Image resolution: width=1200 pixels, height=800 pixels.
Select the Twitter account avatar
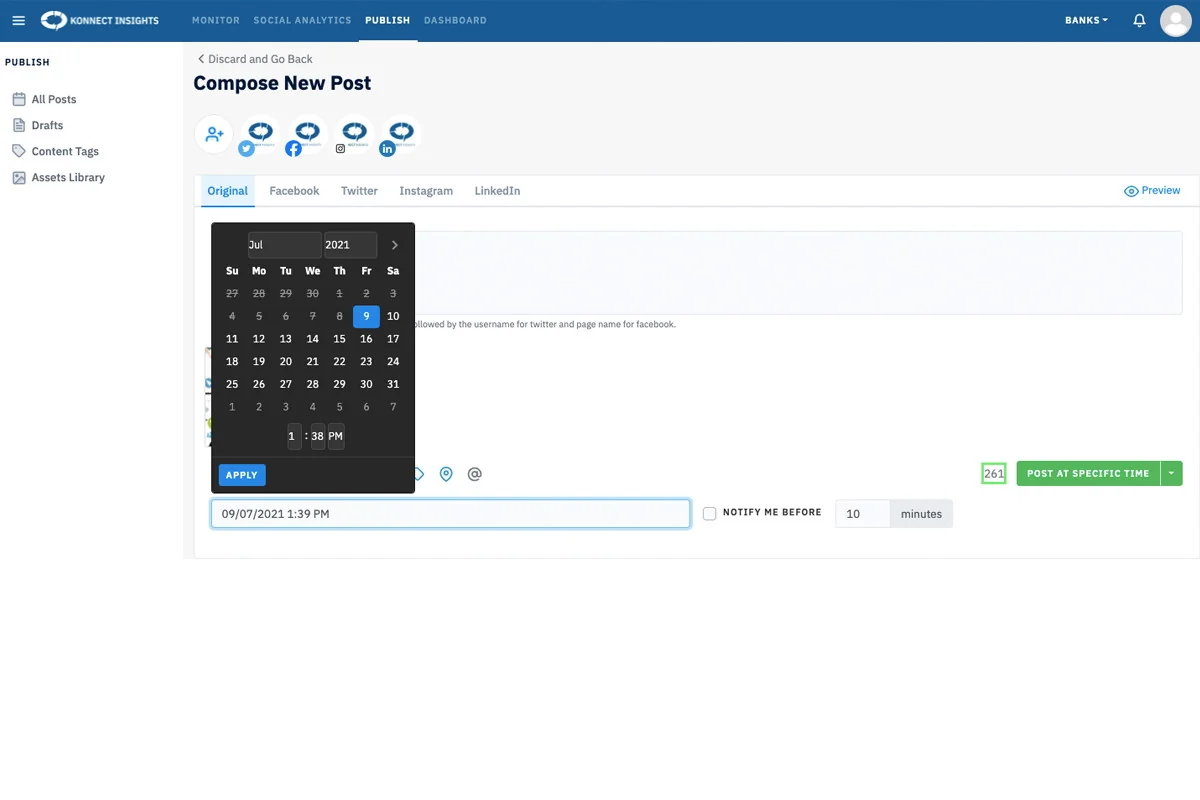(259, 135)
